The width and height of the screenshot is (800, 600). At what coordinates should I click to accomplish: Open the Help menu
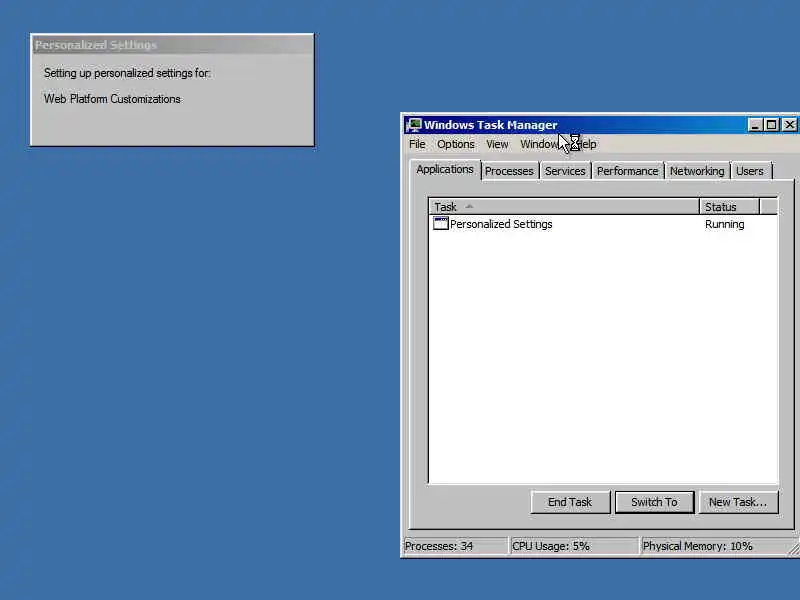(x=587, y=144)
